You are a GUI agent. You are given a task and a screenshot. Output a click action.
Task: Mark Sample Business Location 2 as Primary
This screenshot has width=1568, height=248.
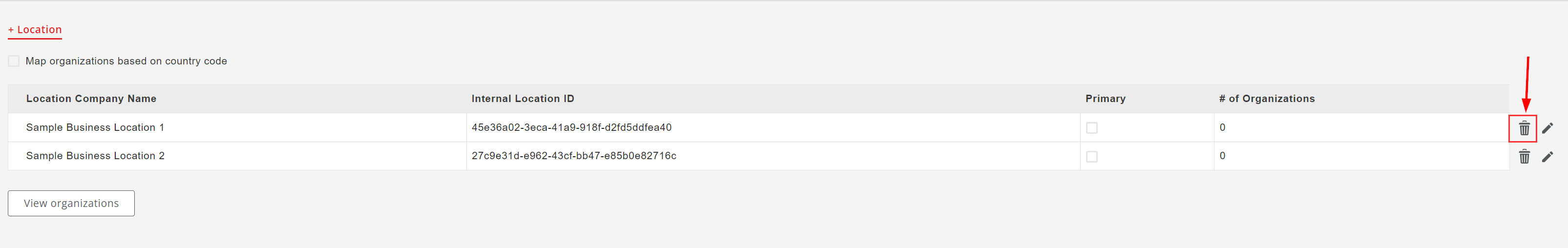(1091, 156)
